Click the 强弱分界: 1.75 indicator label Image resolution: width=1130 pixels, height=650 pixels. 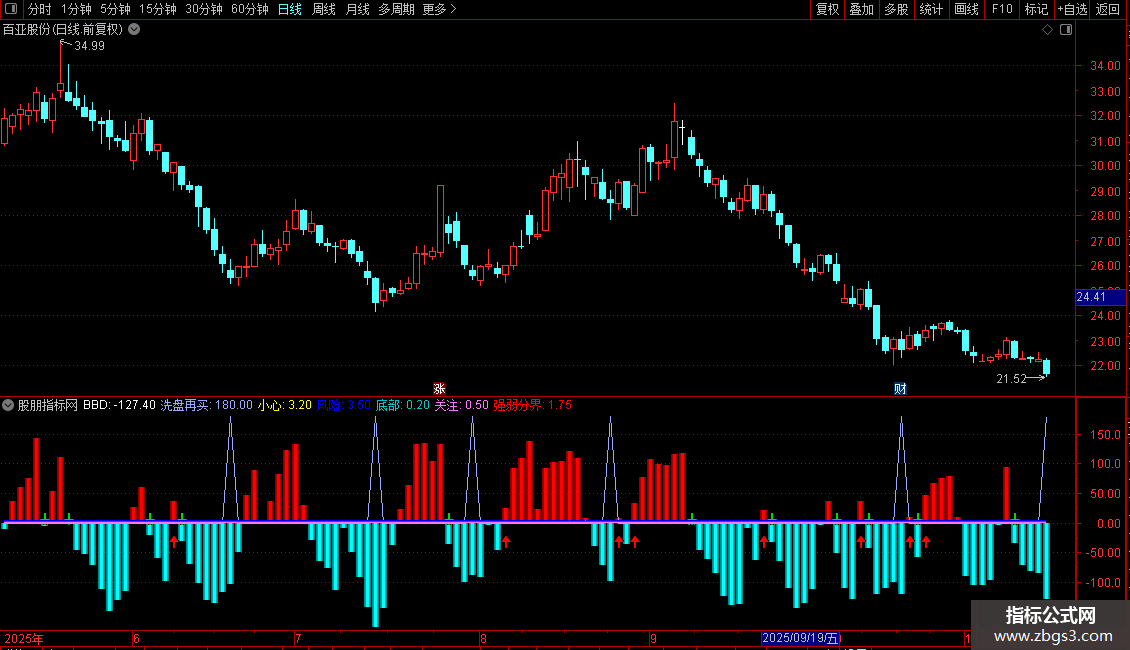pyautogui.click(x=532, y=405)
